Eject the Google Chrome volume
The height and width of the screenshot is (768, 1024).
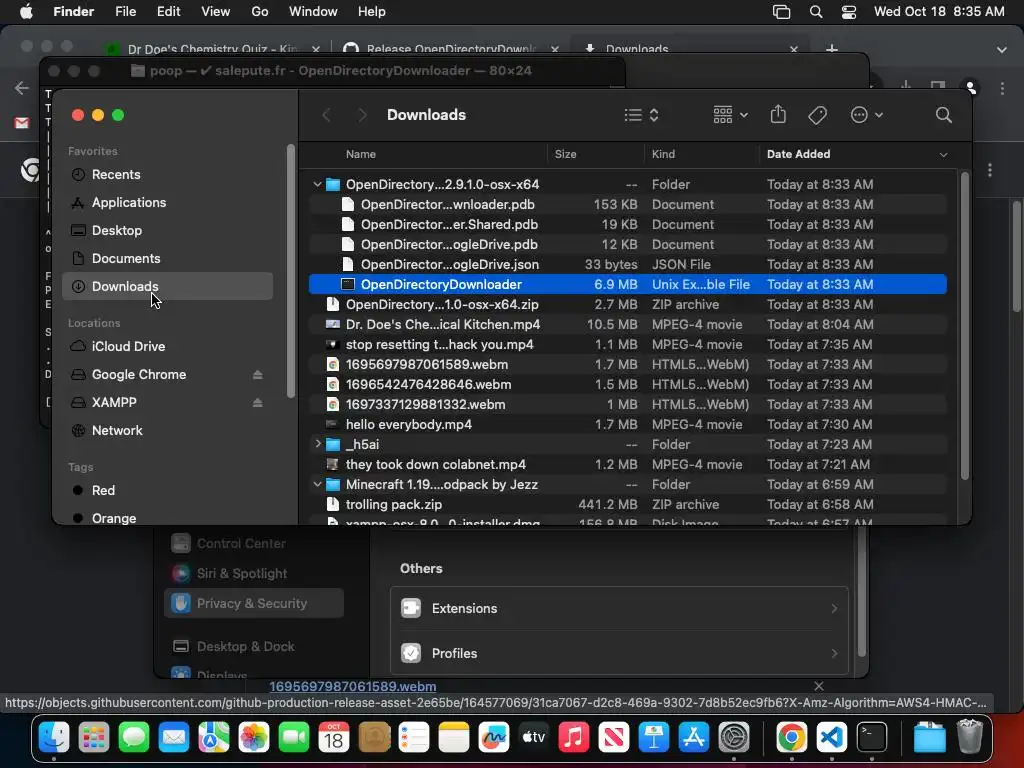coord(257,375)
